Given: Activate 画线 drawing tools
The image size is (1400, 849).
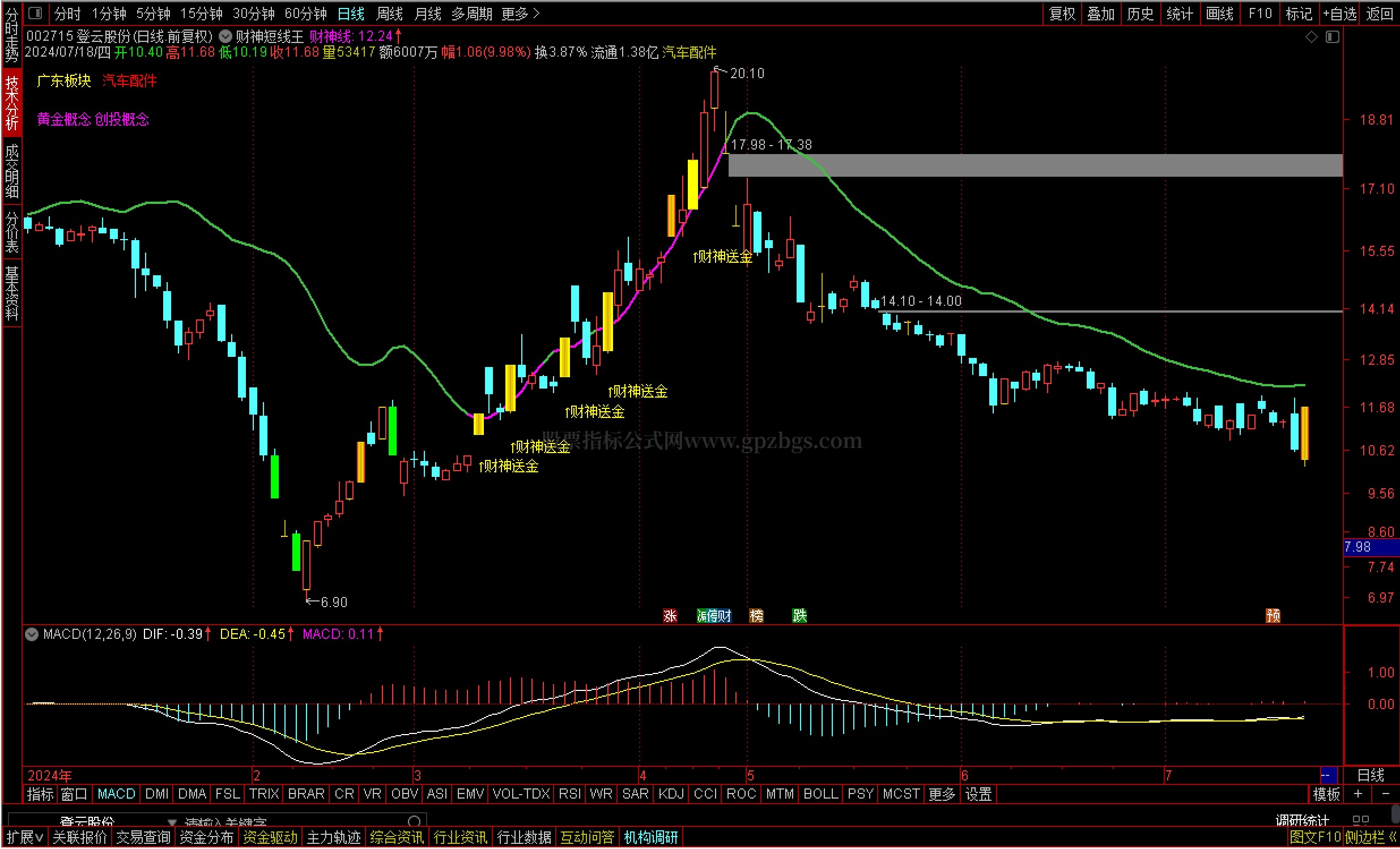Looking at the screenshot, I should [1220, 14].
